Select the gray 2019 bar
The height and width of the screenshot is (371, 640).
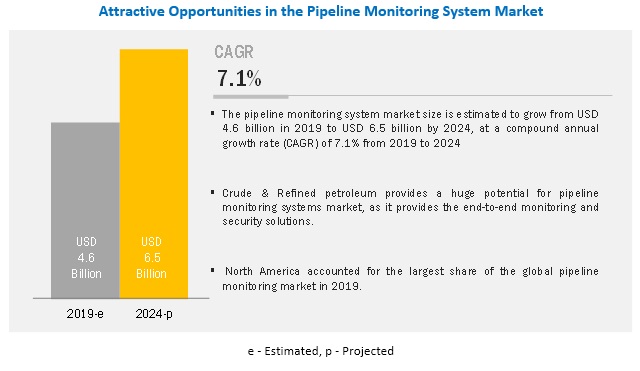[x=85, y=210]
